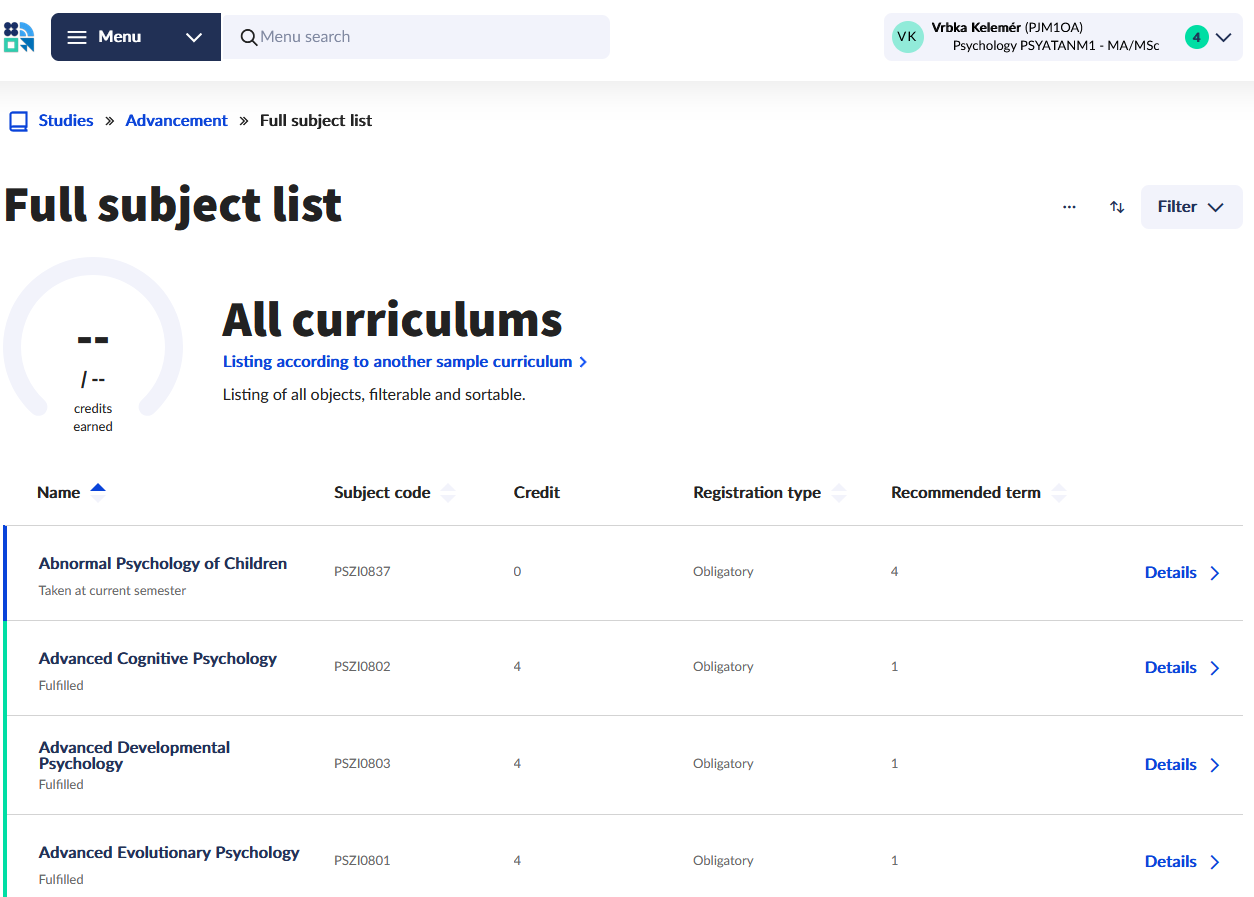Viewport: 1254px width, 897px height.
Task: Expand the user profile chevron
Action: [1223, 37]
